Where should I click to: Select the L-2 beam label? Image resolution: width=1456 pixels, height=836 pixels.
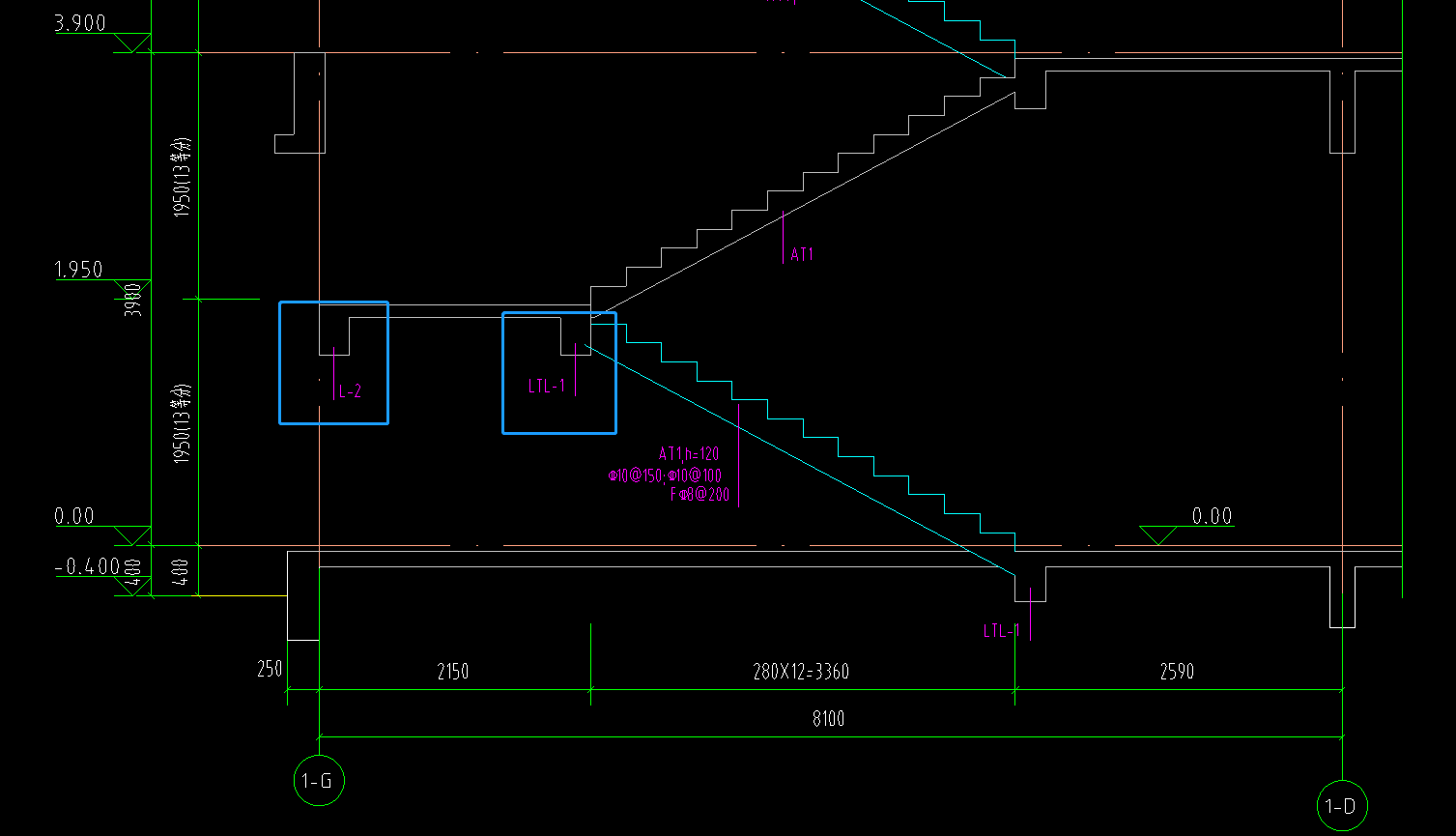(350, 391)
